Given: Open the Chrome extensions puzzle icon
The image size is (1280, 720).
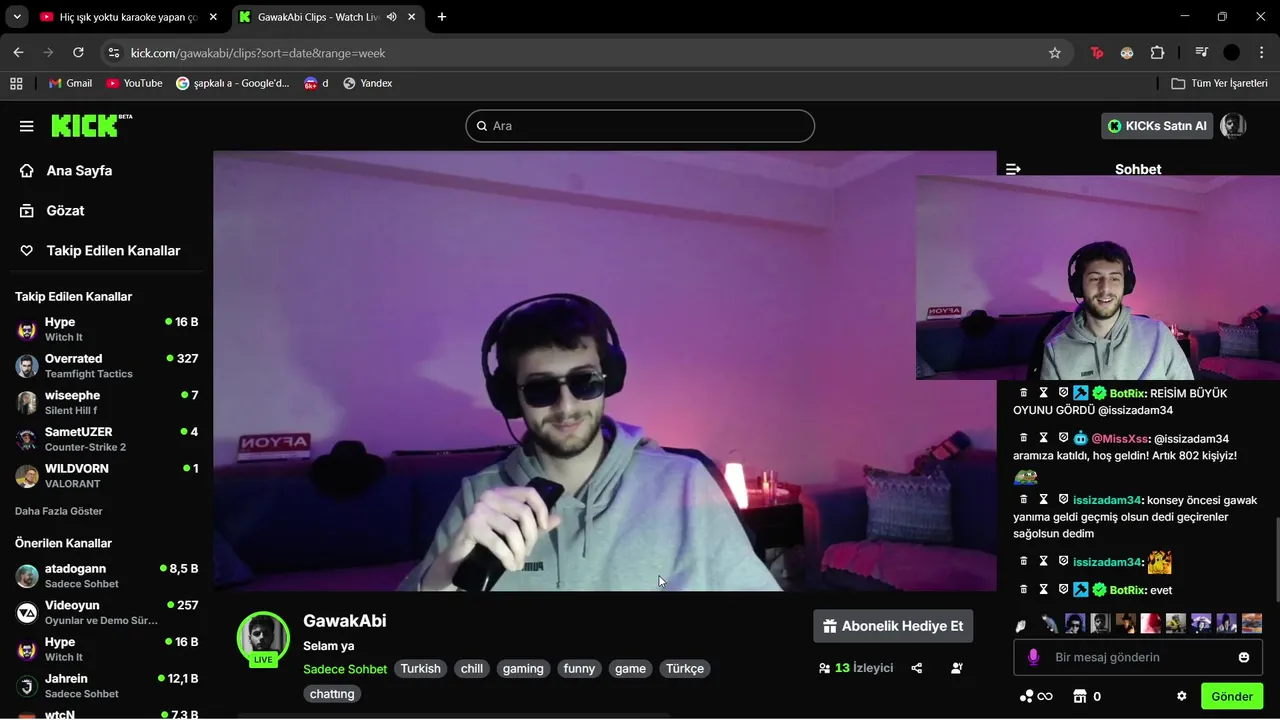Looking at the screenshot, I should [1157, 53].
